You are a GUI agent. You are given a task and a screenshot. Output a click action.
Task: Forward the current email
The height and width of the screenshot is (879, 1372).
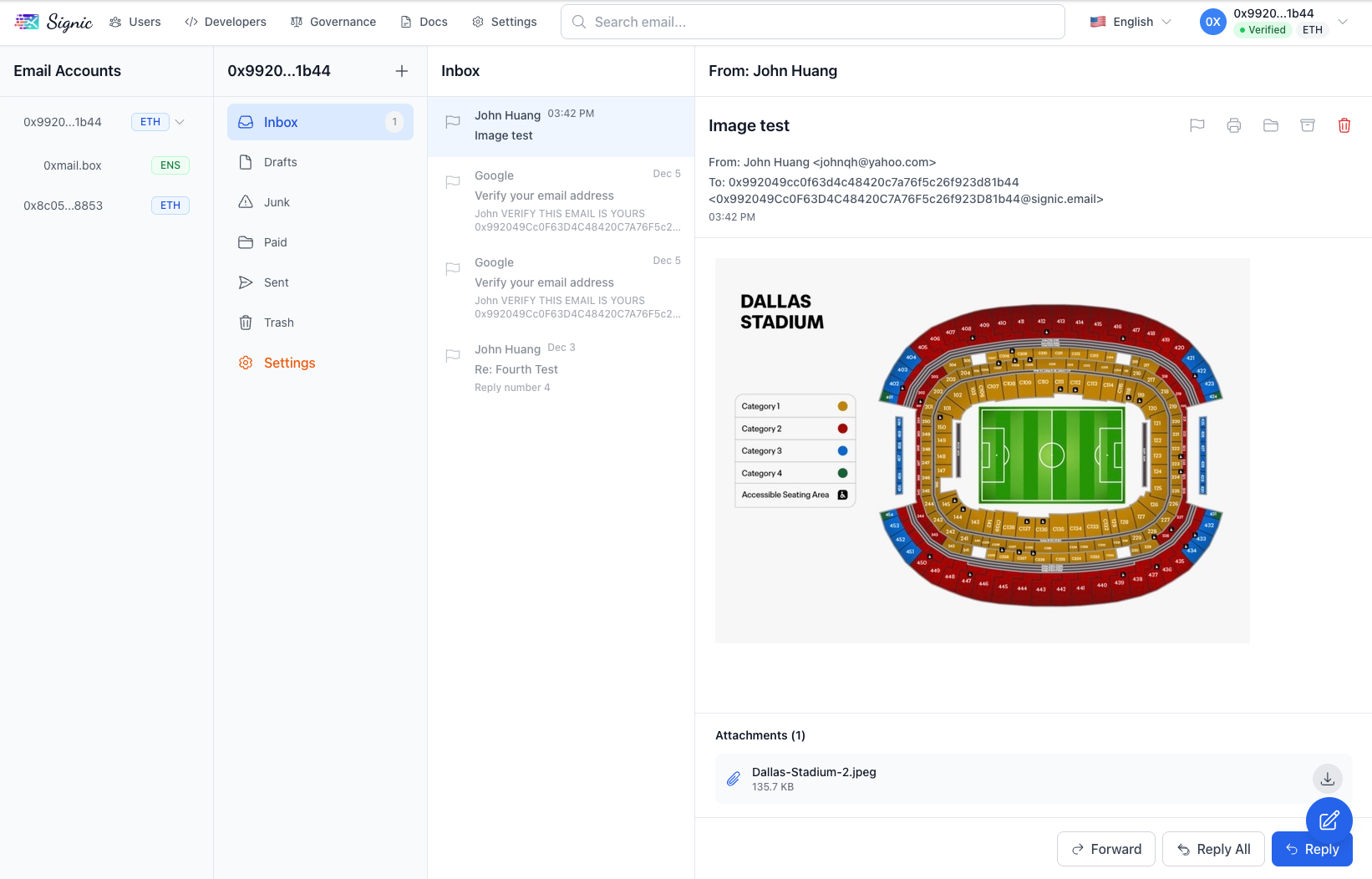[1105, 849]
